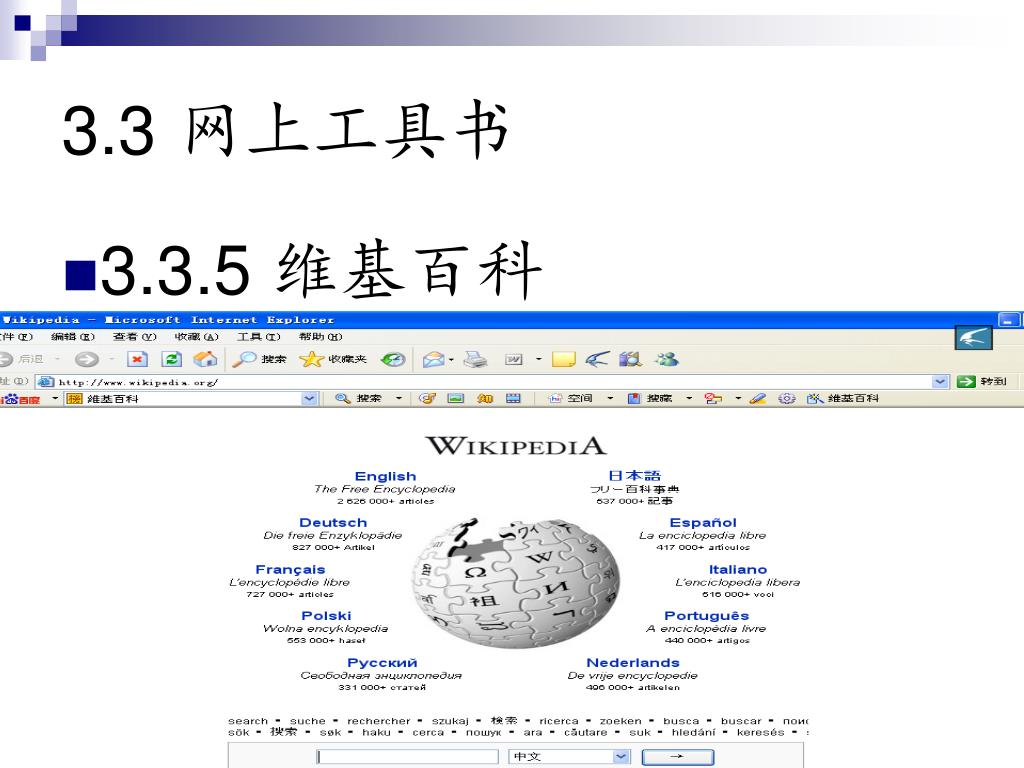Open the Nederlands Wikipedia link
1024x768 pixels.
point(633,663)
